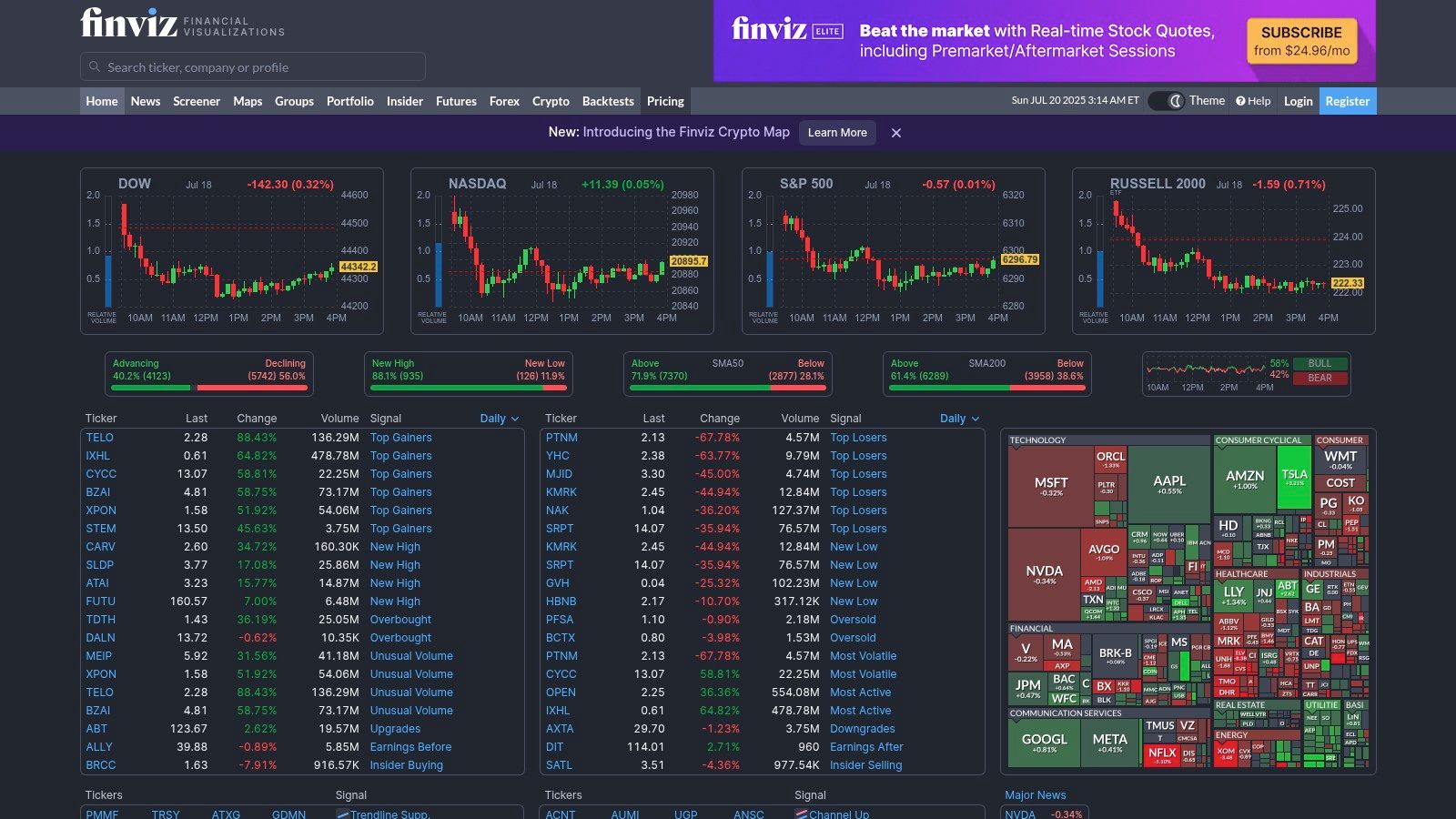Click the Help question mark icon
Viewport: 1456px width, 819px height.
(1240, 101)
